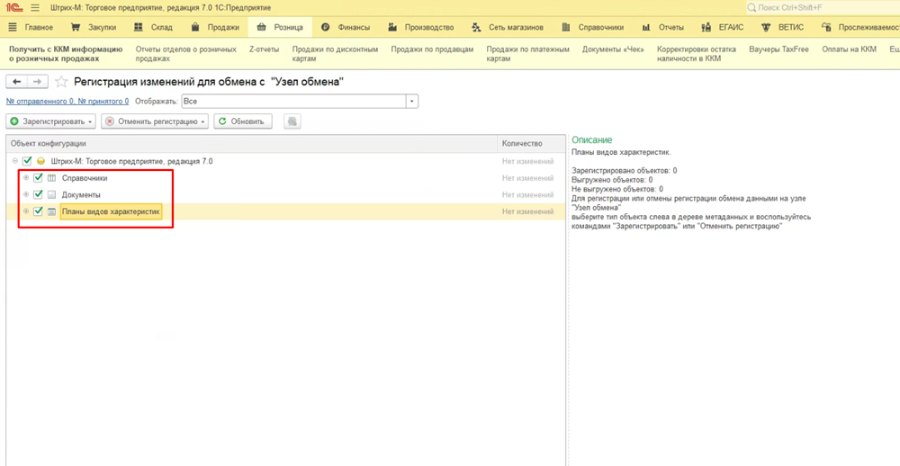This screenshot has width=900, height=466.
Task: Click the Количество column header
Action: pyautogui.click(x=532, y=143)
